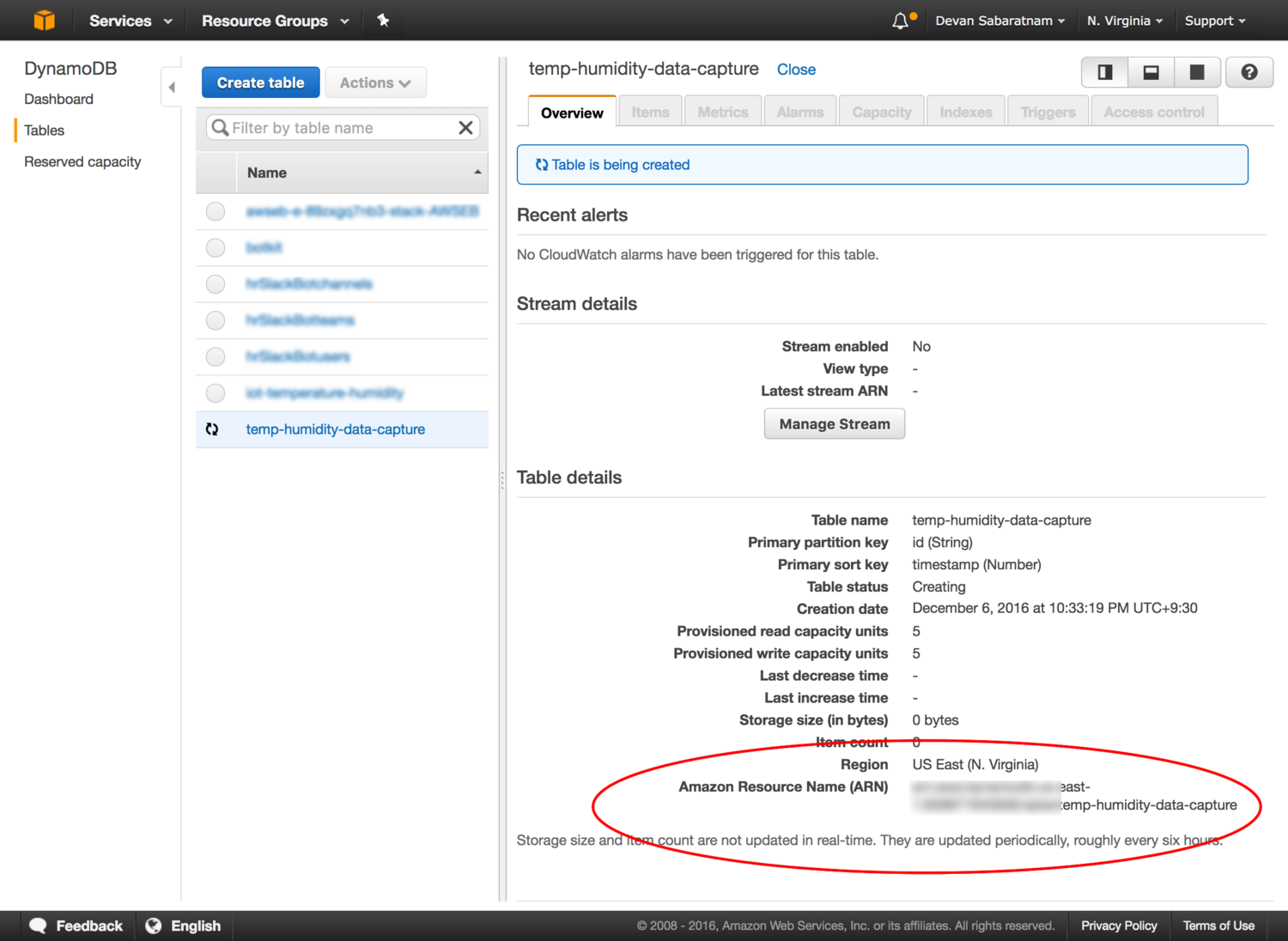Open the Access control tab
The image size is (1288, 941).
[x=1154, y=112]
